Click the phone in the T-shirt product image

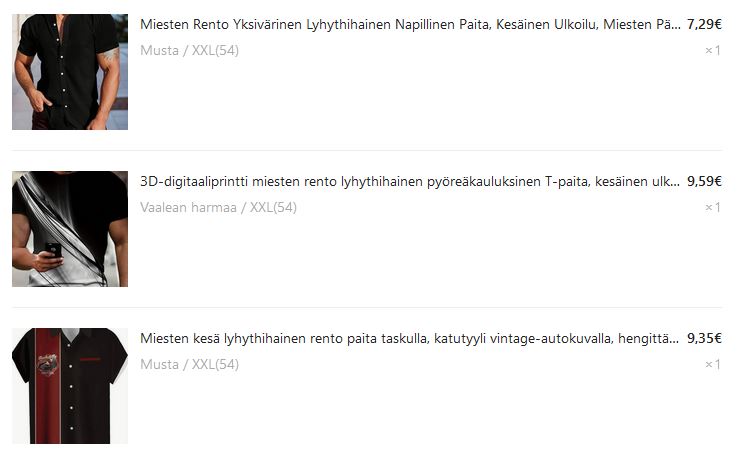click(x=53, y=250)
